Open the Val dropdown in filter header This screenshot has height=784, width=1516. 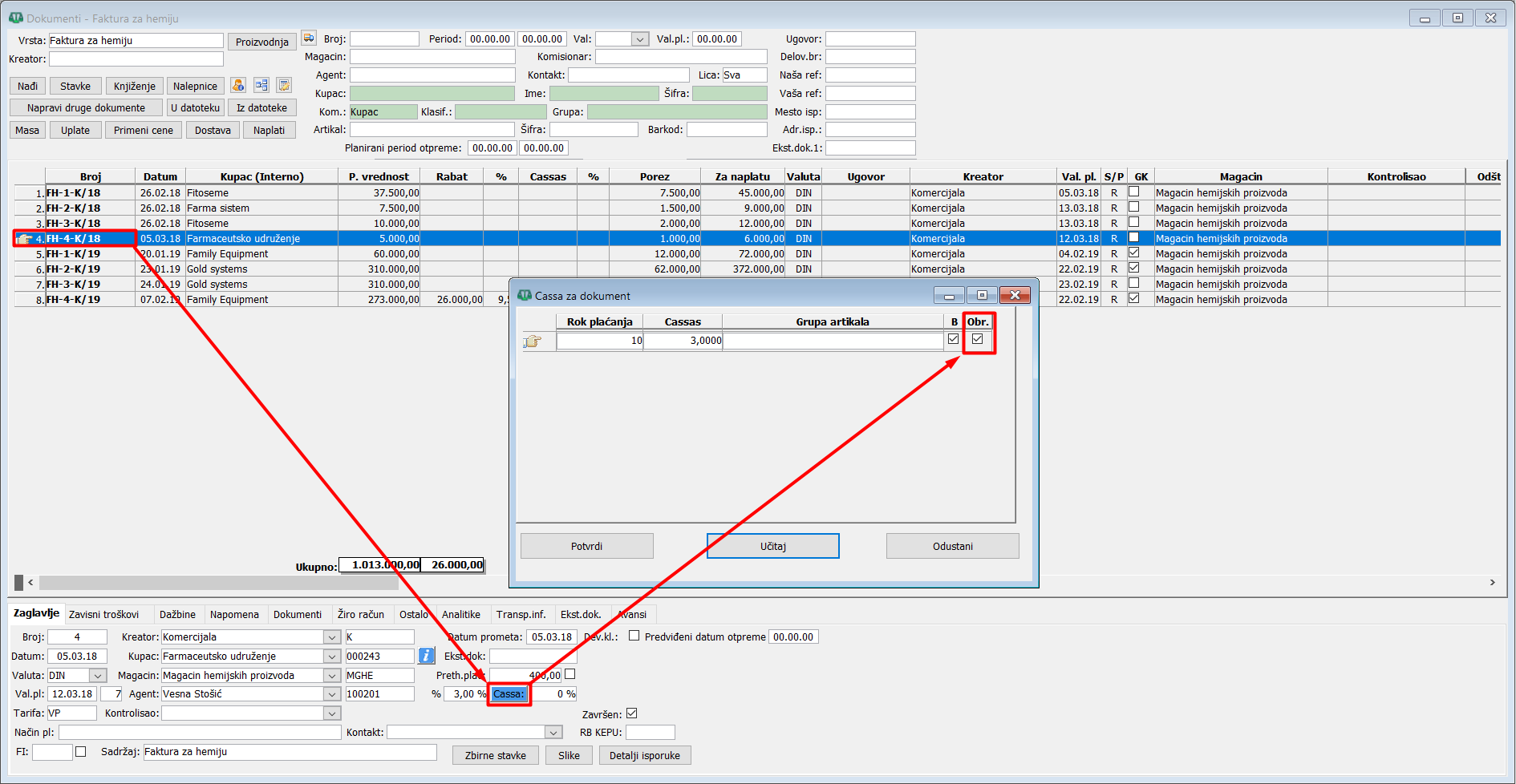(640, 39)
